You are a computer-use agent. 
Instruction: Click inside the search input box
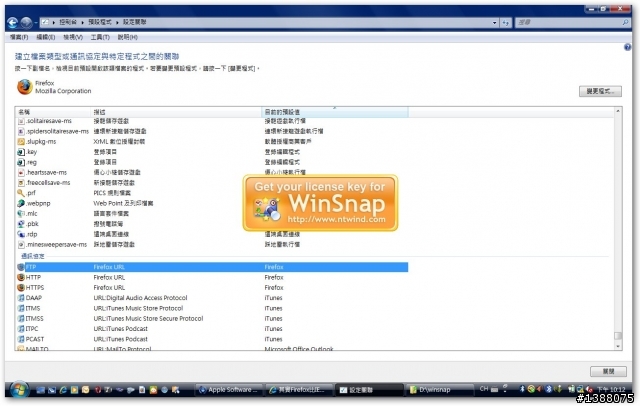coord(567,22)
